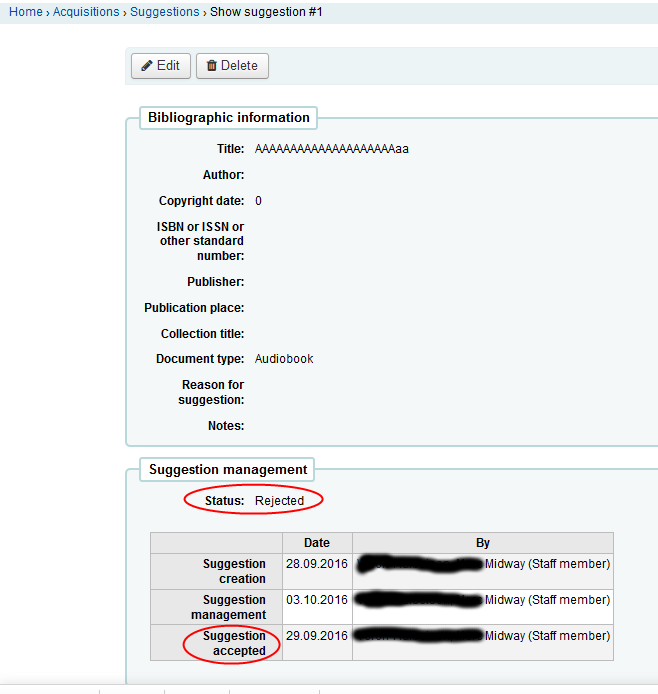Click the 03.10.2016 management date cell
This screenshot has width=658, height=694.
coord(317,601)
